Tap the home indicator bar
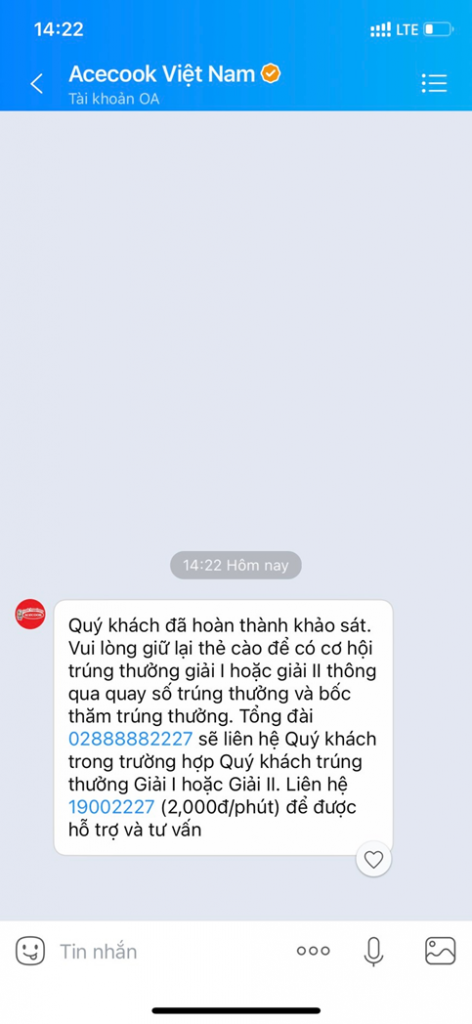472x1024 pixels. [x=236, y=1010]
